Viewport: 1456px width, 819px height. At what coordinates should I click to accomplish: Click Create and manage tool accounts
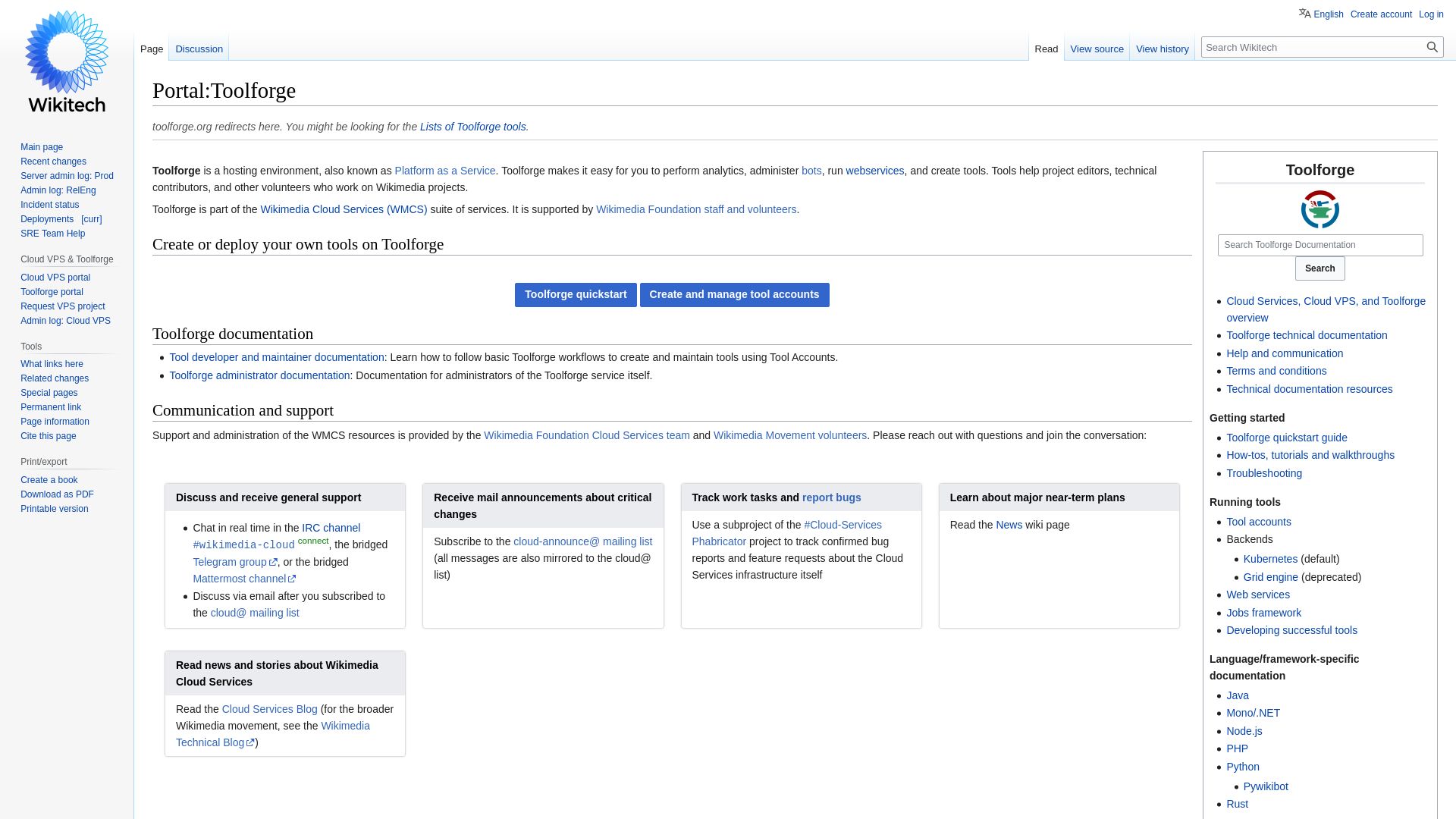coord(734,295)
